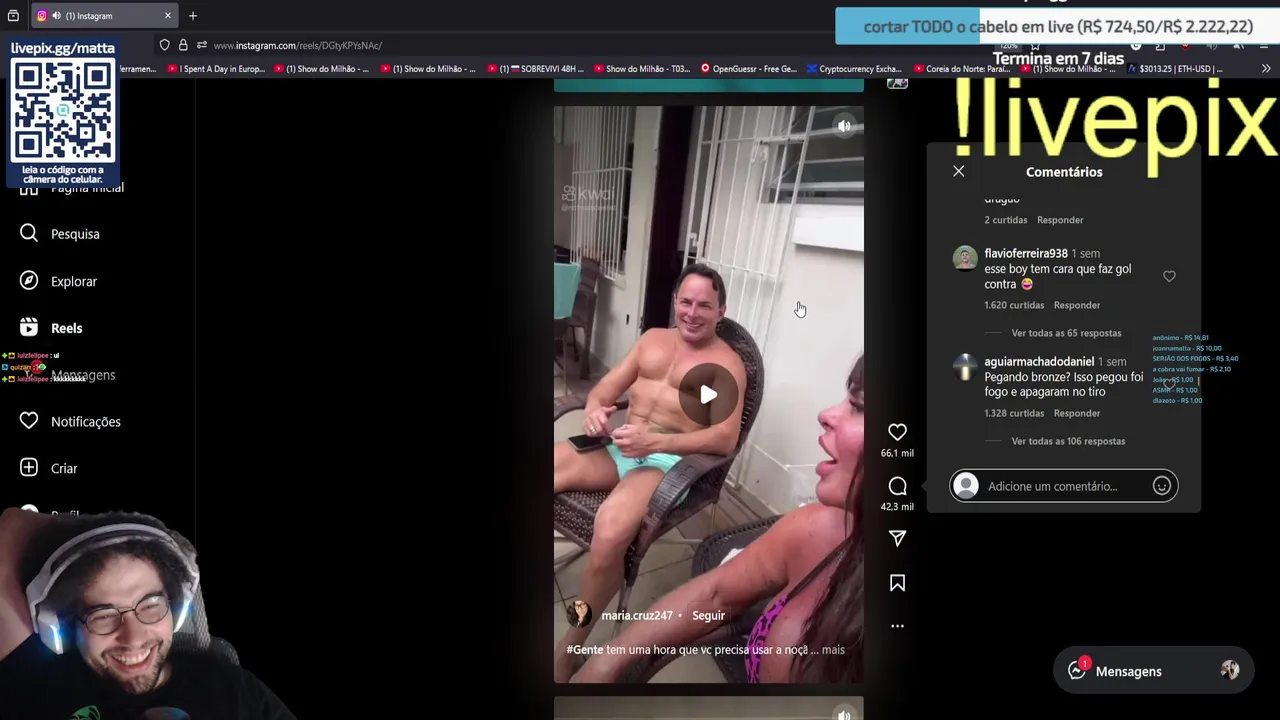1280x720 pixels.
Task: Go to Reels in the sidebar
Action: (x=52, y=328)
